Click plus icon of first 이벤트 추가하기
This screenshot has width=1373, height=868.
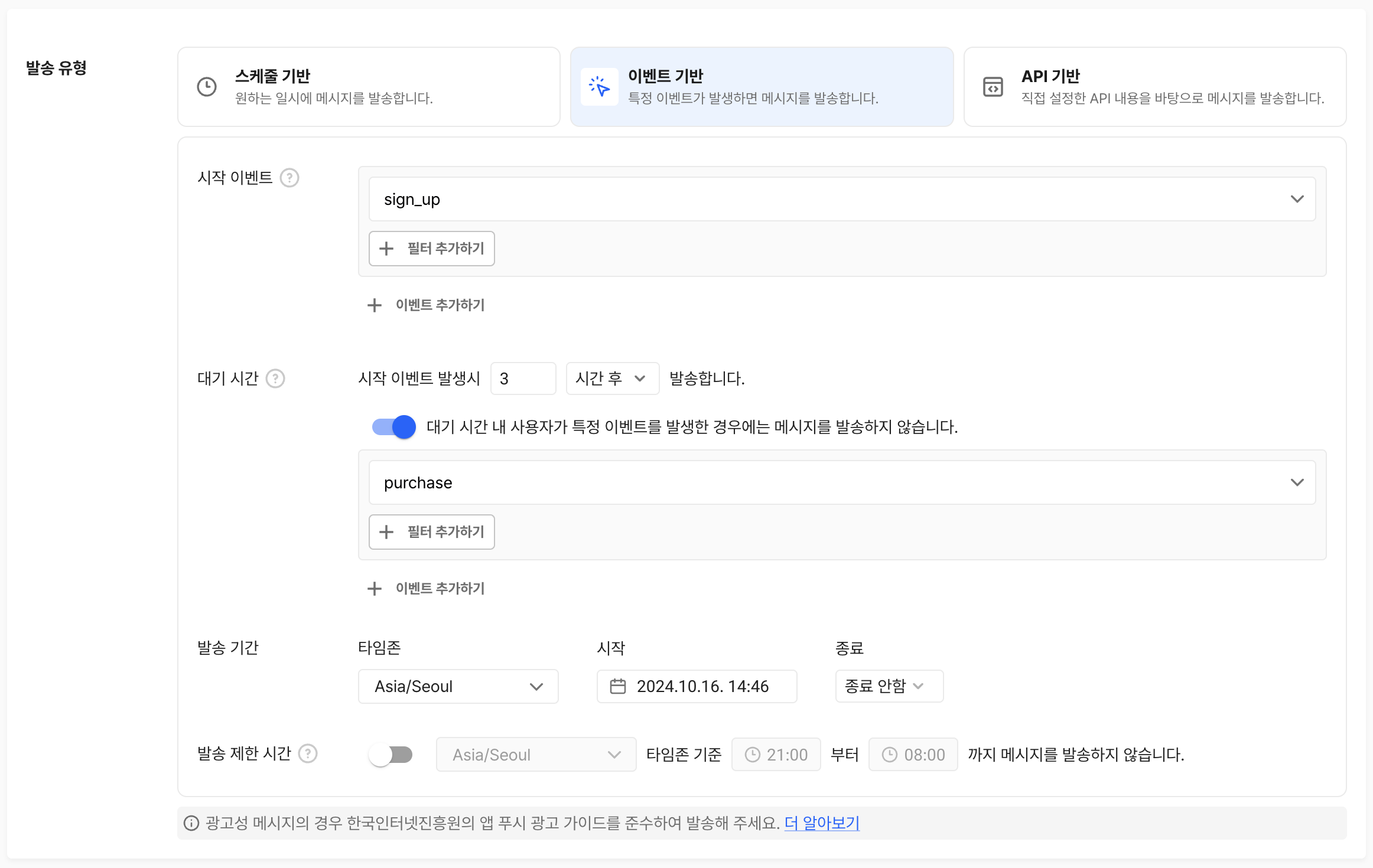375,305
